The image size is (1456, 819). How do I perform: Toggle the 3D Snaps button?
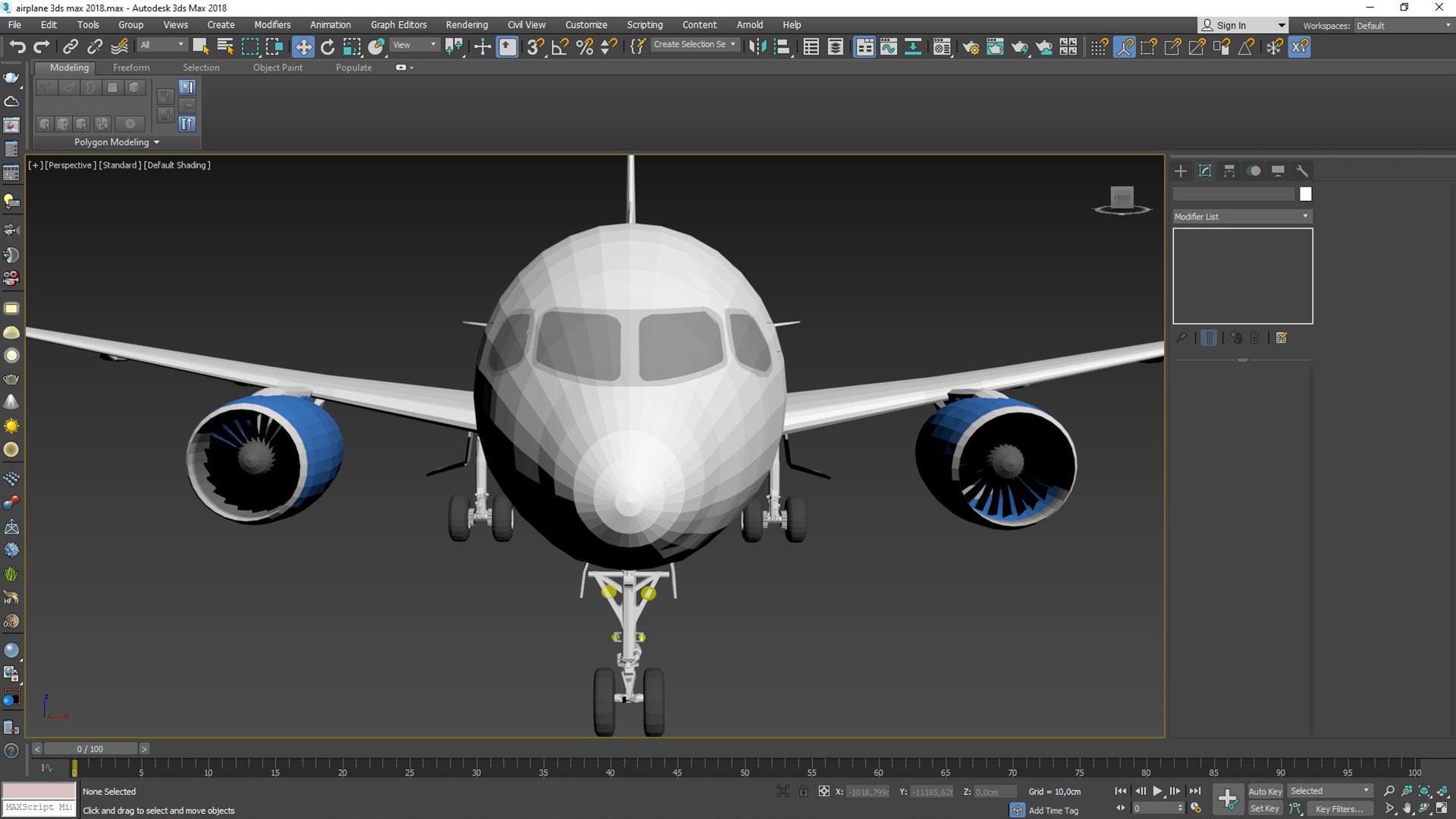coord(535,47)
